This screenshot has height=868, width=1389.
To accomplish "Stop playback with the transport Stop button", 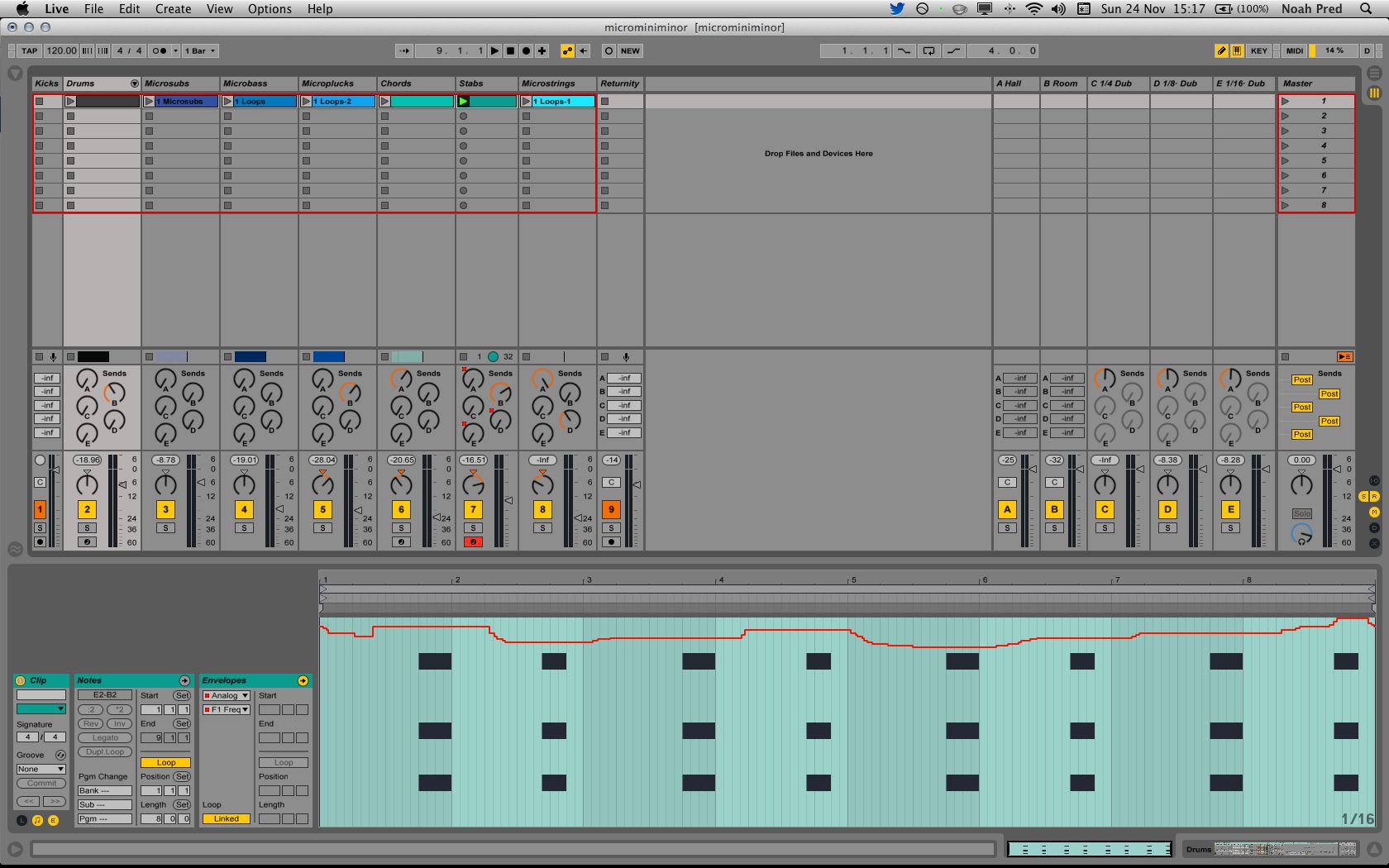I will (x=510, y=50).
